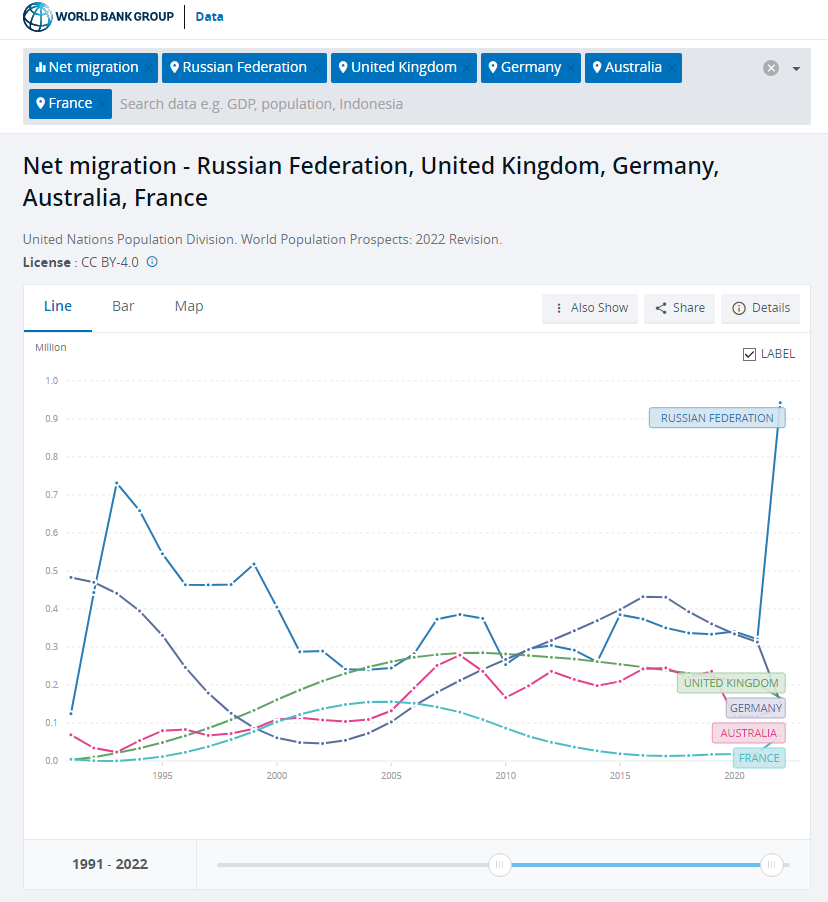This screenshot has width=828, height=902.
Task: Select the Germany chart label
Action: [x=755, y=708]
